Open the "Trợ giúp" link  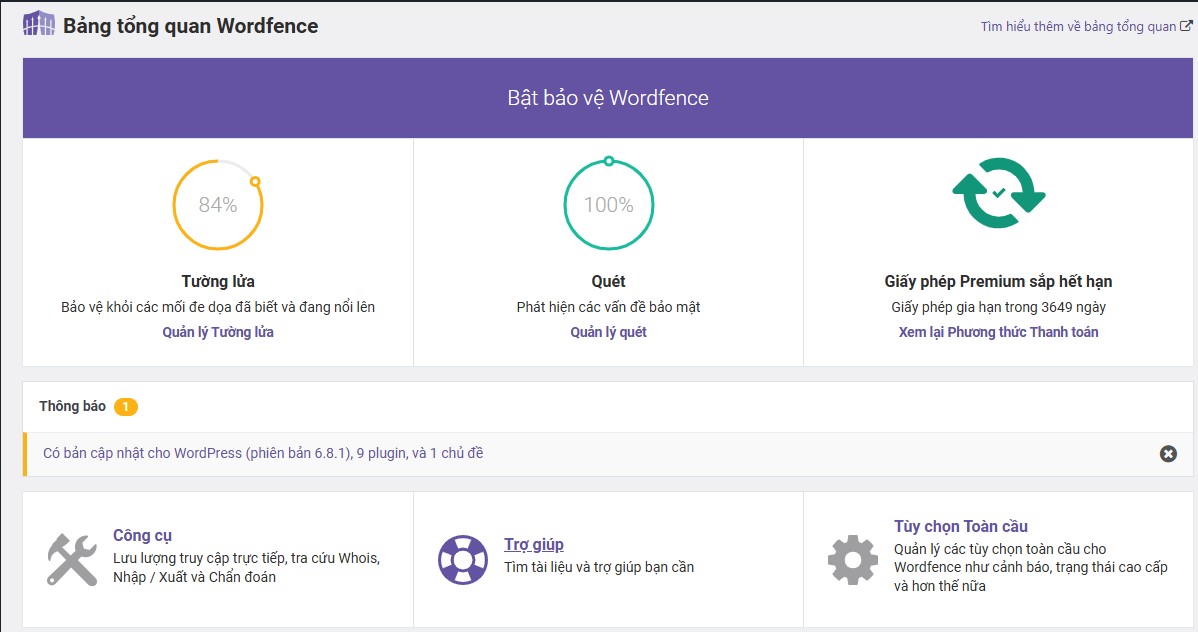[x=534, y=544]
